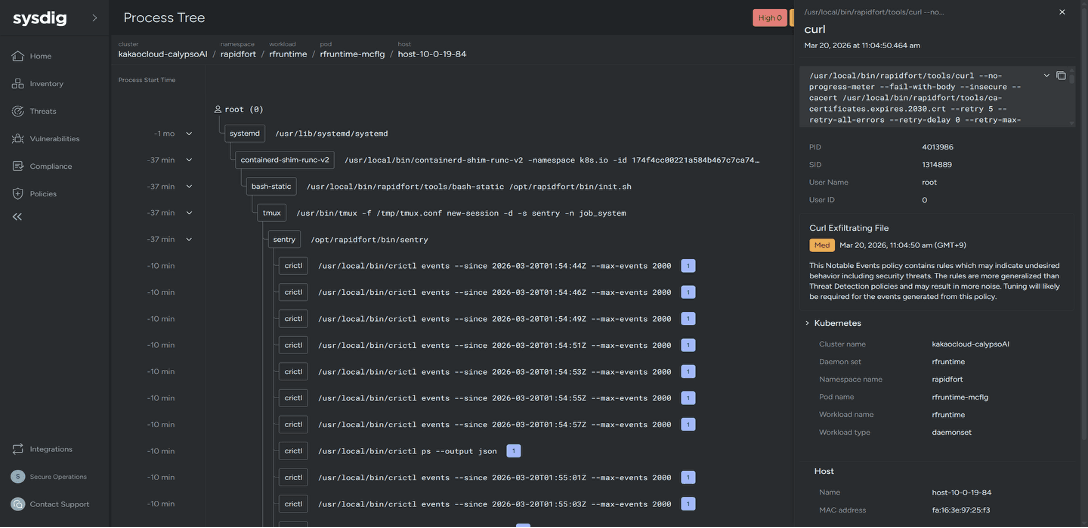Click /opt/rapidfort/bin/sentry command text
Viewport: 1088px width, 528px height.
click(x=369, y=240)
